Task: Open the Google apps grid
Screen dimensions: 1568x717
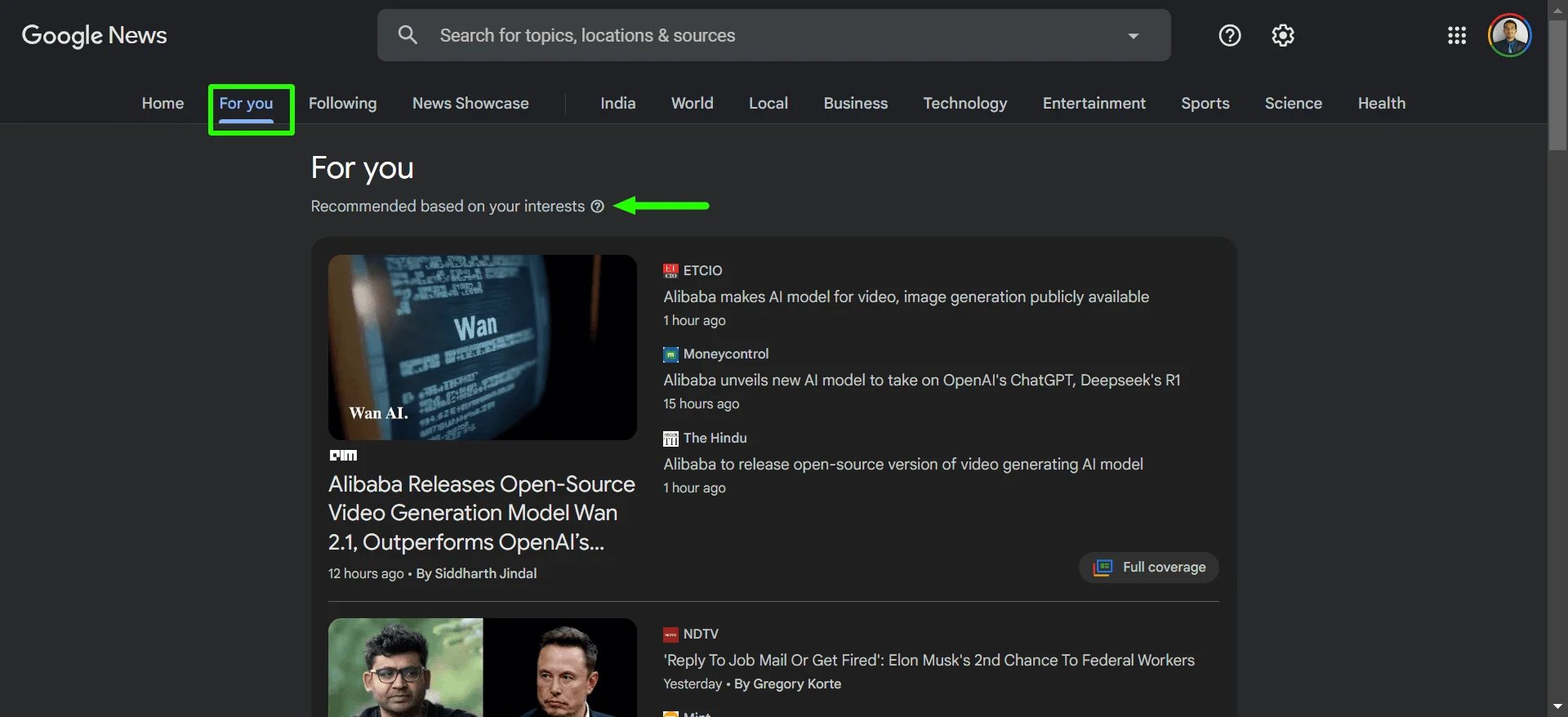Action: point(1457,35)
